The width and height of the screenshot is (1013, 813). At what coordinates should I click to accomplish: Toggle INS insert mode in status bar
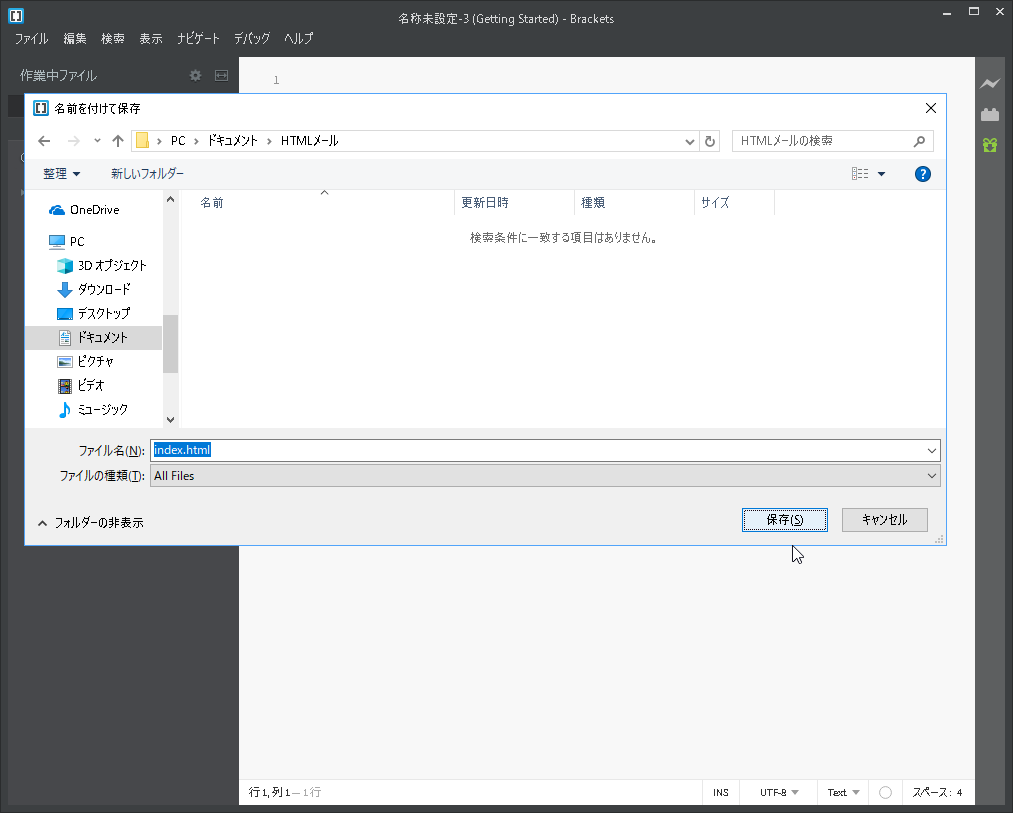(x=721, y=792)
